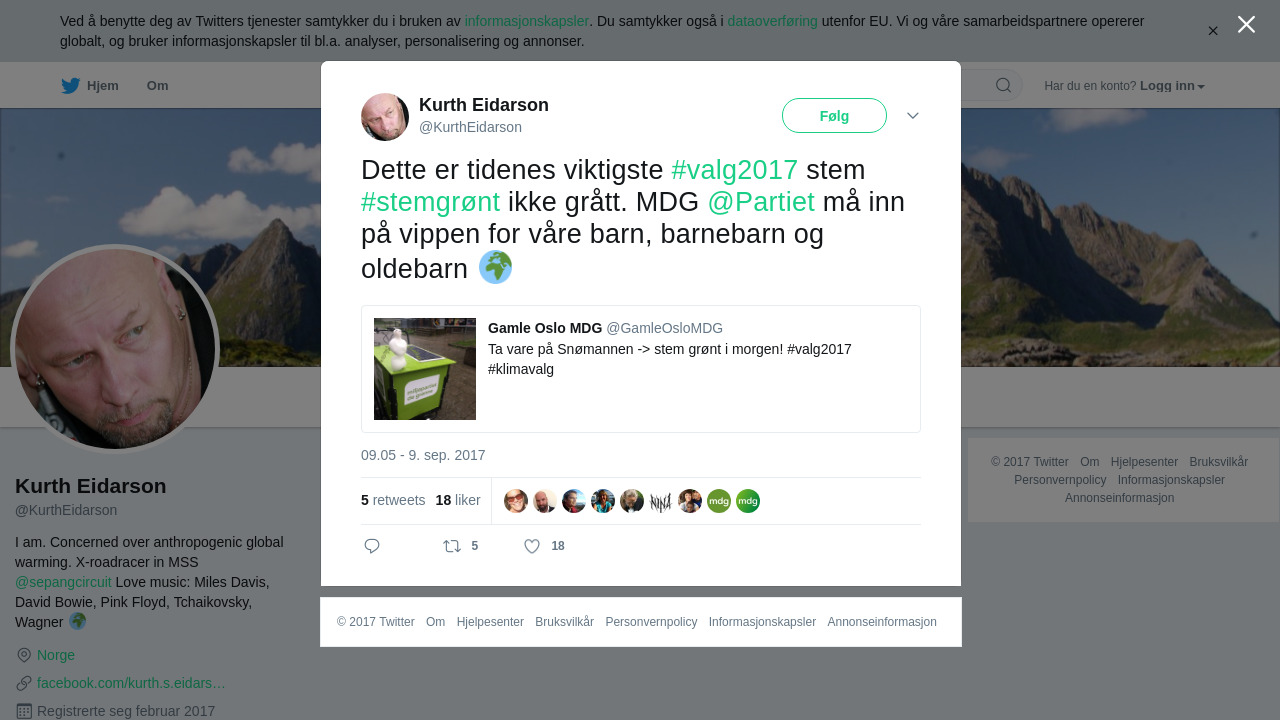Open Kurth Eidarson's avatar in tweet header

(385, 117)
